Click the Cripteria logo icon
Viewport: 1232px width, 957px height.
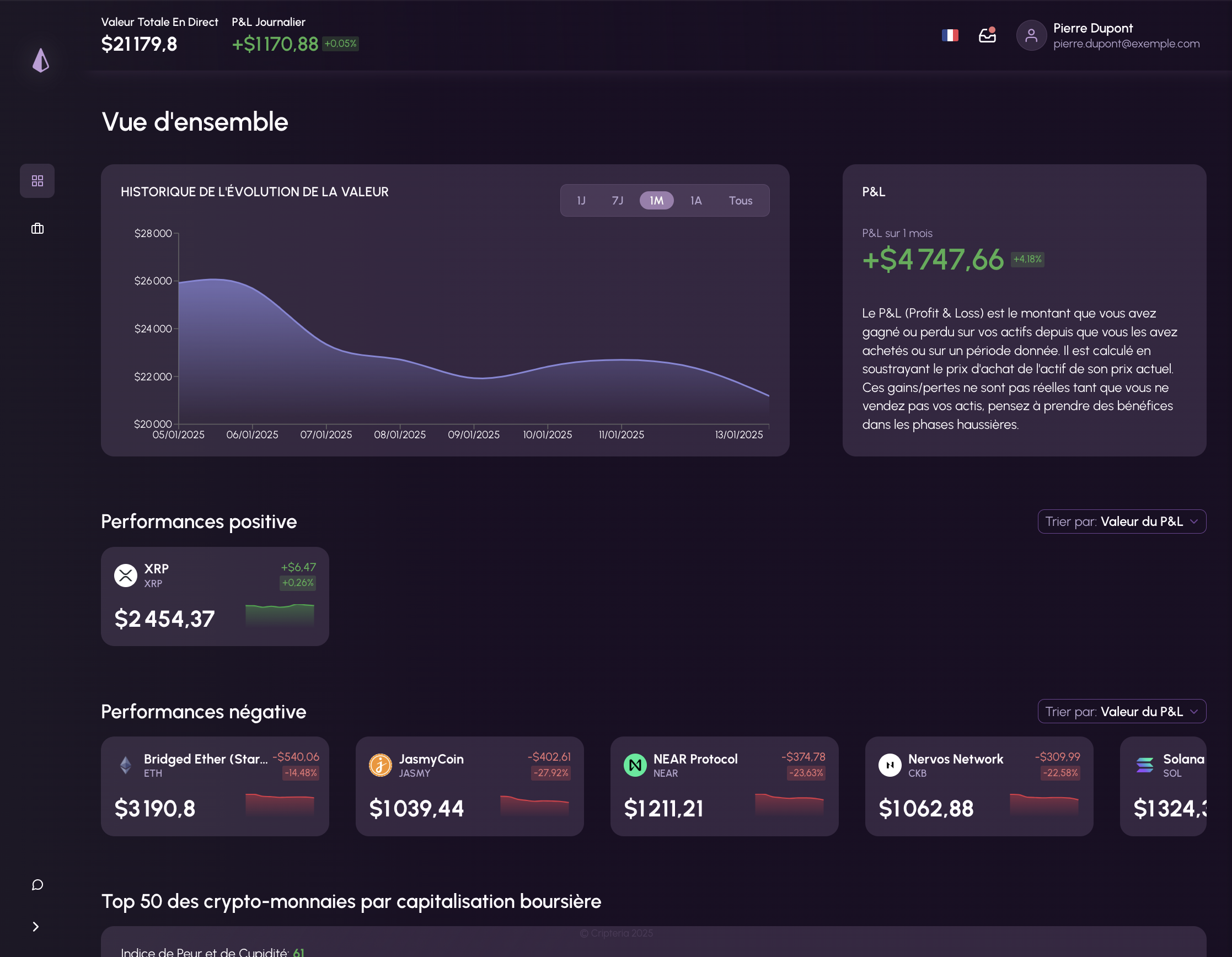41,60
